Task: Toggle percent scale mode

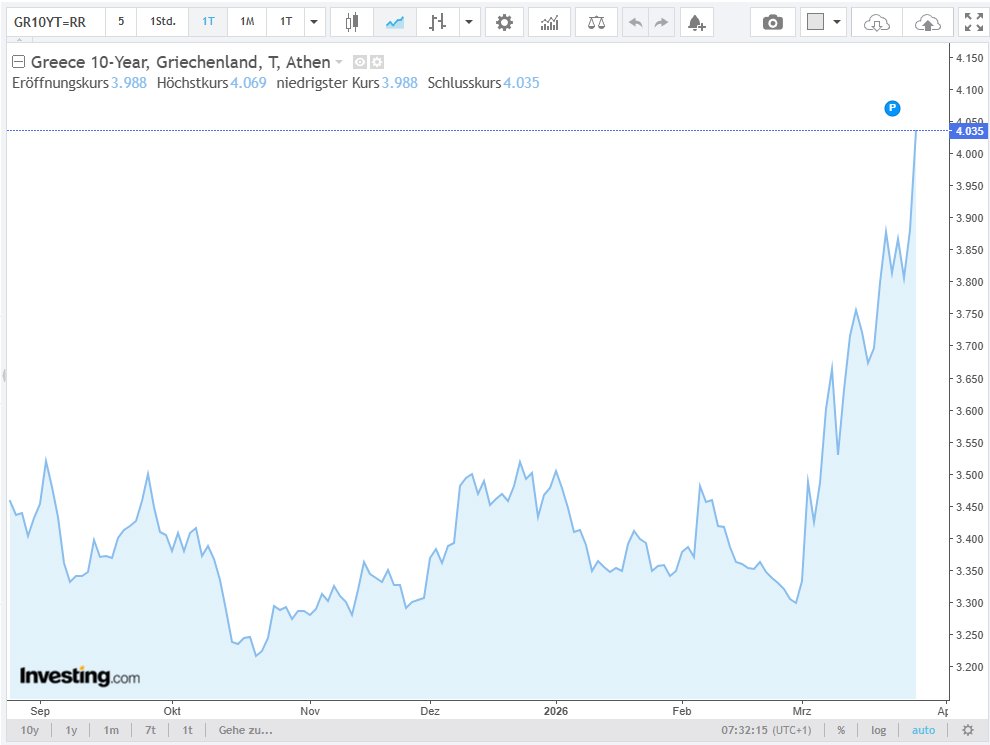Action: click(841, 730)
